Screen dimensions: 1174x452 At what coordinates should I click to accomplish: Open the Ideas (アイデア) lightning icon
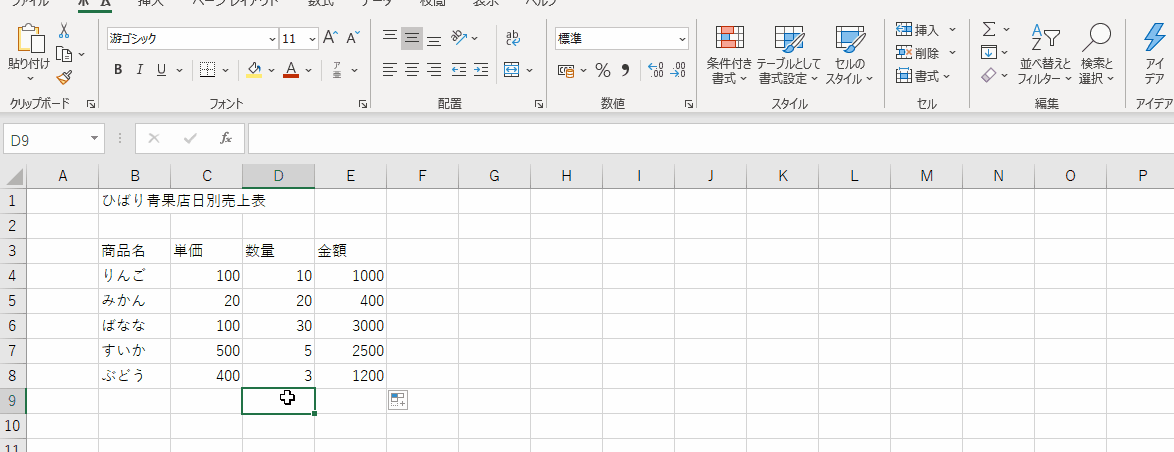click(1154, 55)
